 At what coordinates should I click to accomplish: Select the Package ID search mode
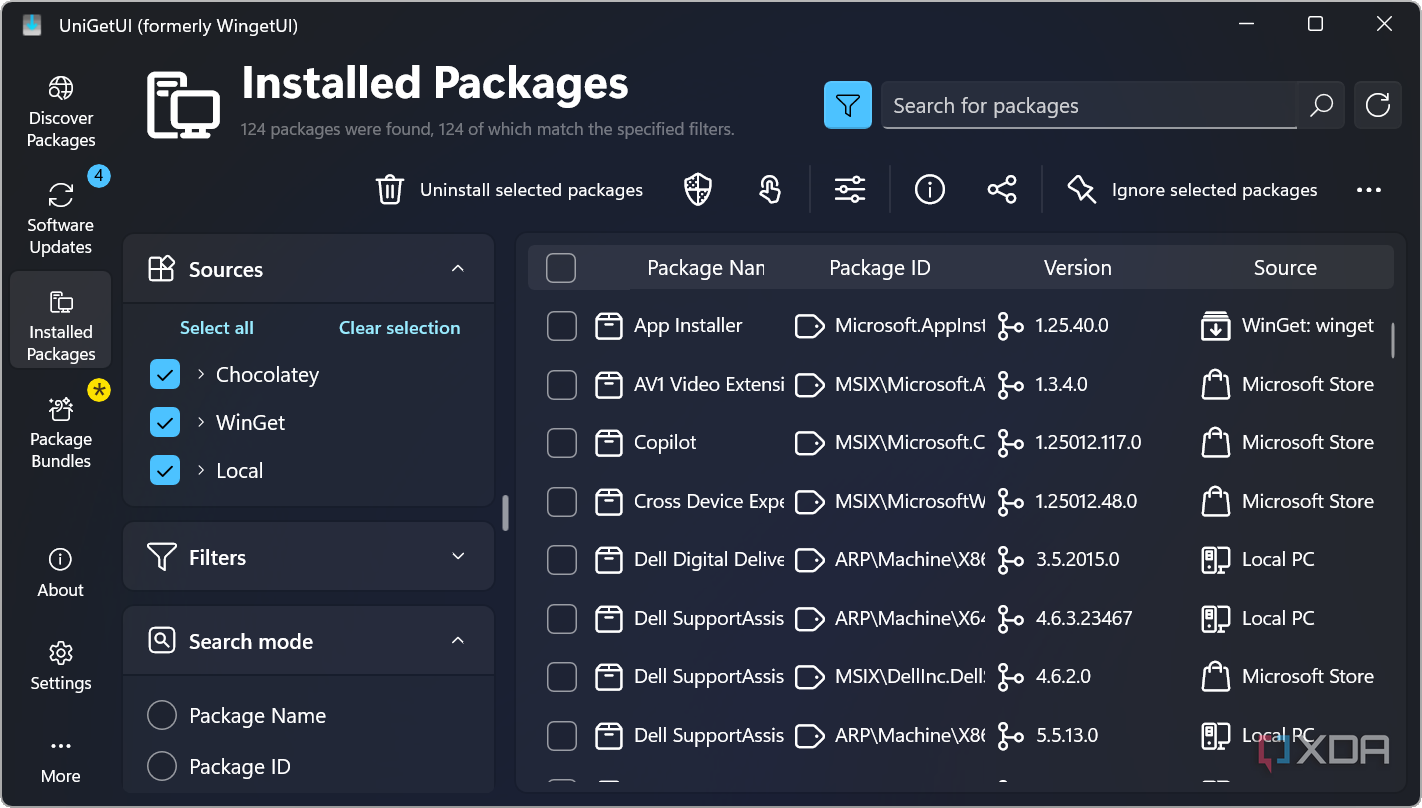(x=162, y=767)
